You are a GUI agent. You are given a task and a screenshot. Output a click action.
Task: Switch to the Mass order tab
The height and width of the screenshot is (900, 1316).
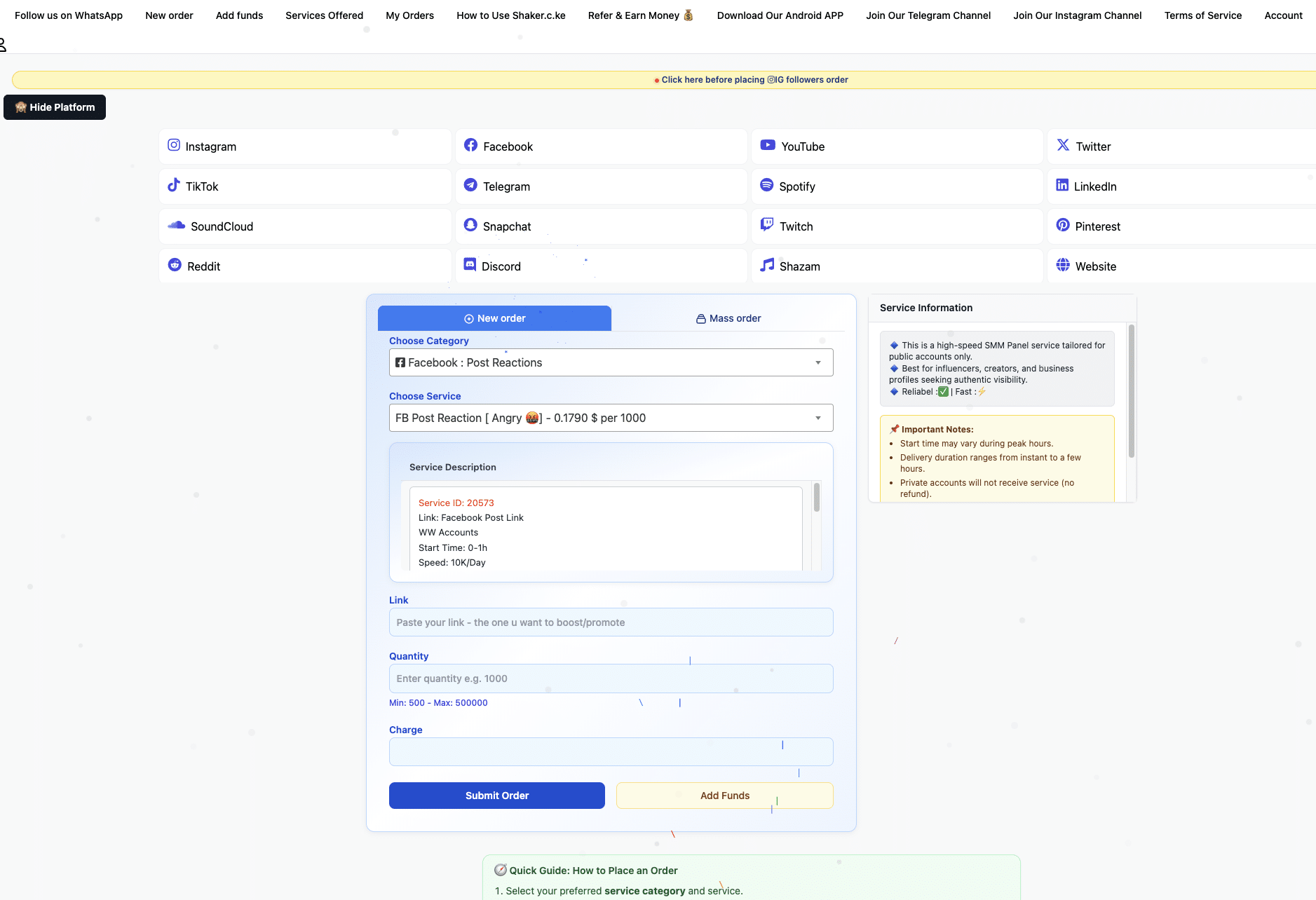728,318
